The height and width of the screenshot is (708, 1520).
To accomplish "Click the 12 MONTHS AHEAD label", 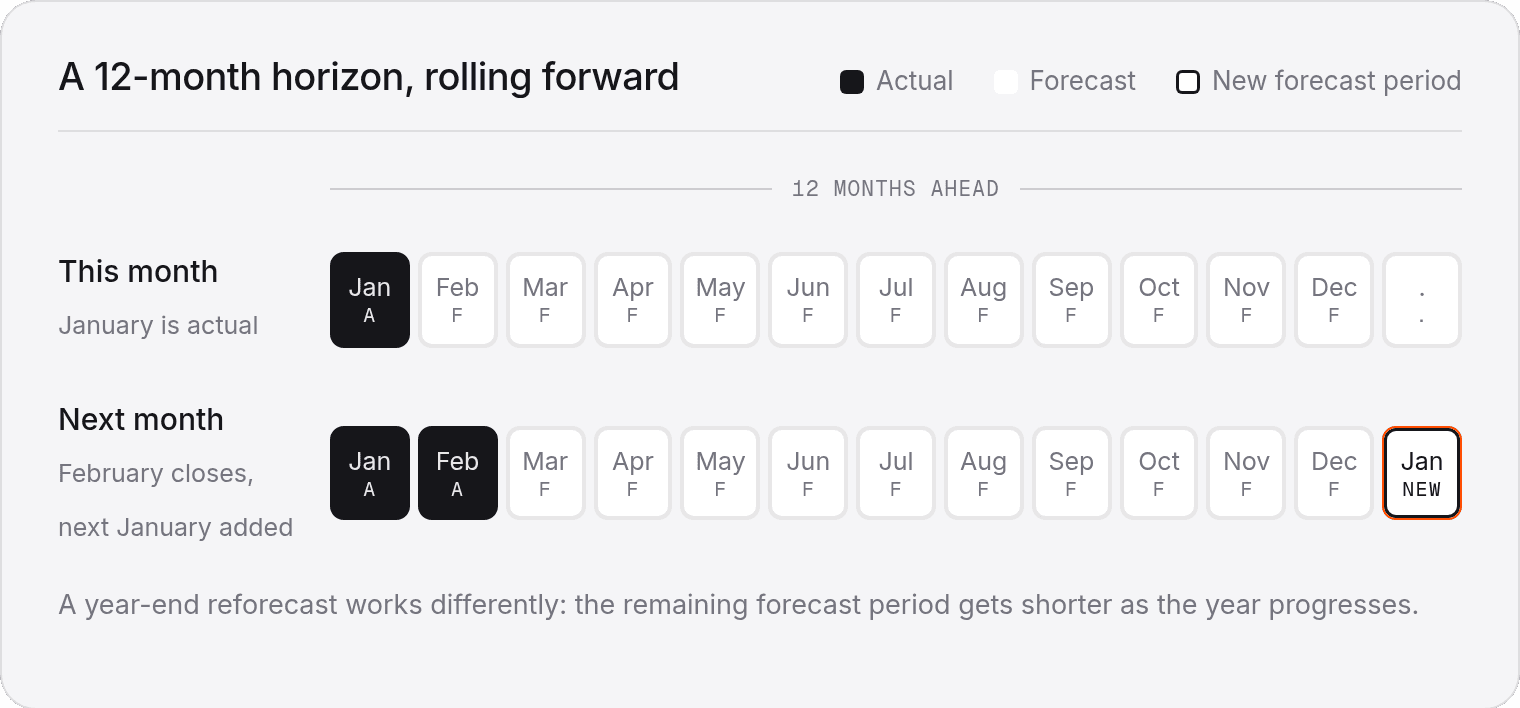I will coord(895,189).
